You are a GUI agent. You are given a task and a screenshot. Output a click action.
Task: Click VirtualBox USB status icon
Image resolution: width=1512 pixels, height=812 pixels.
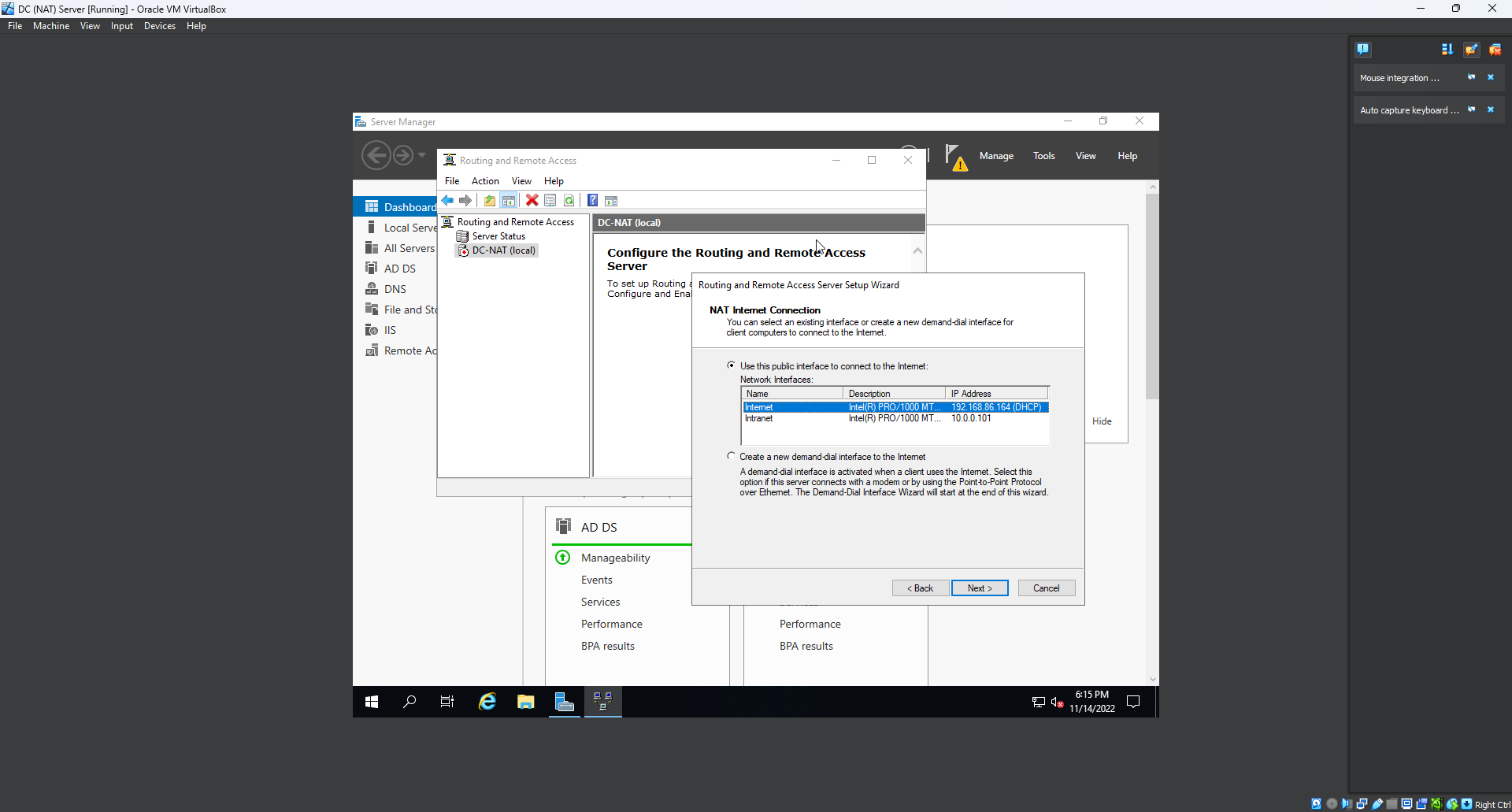coord(1377,804)
